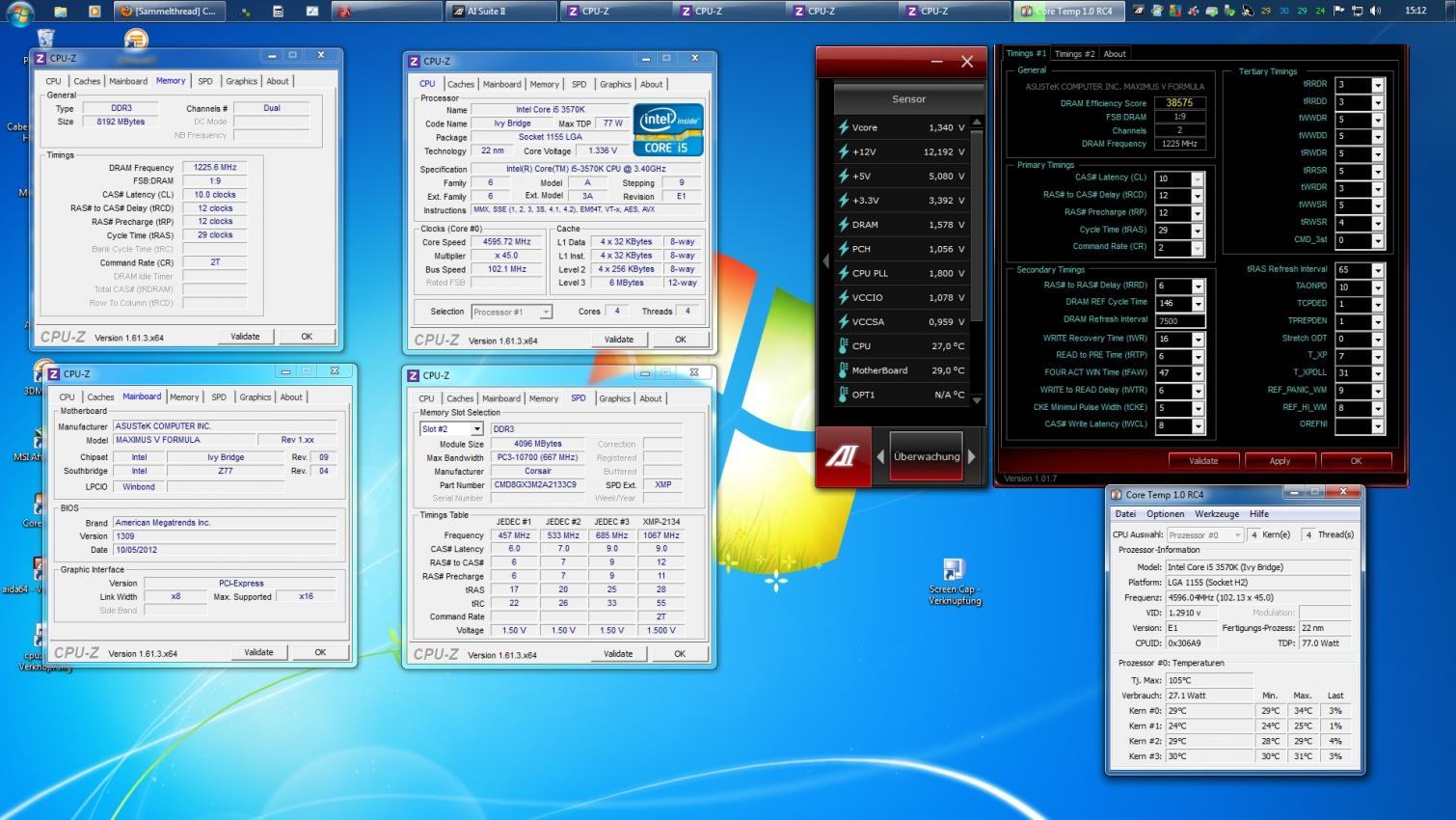Switch to AI Suite II taskbar button
This screenshot has height=820, width=1456.
[x=501, y=12]
